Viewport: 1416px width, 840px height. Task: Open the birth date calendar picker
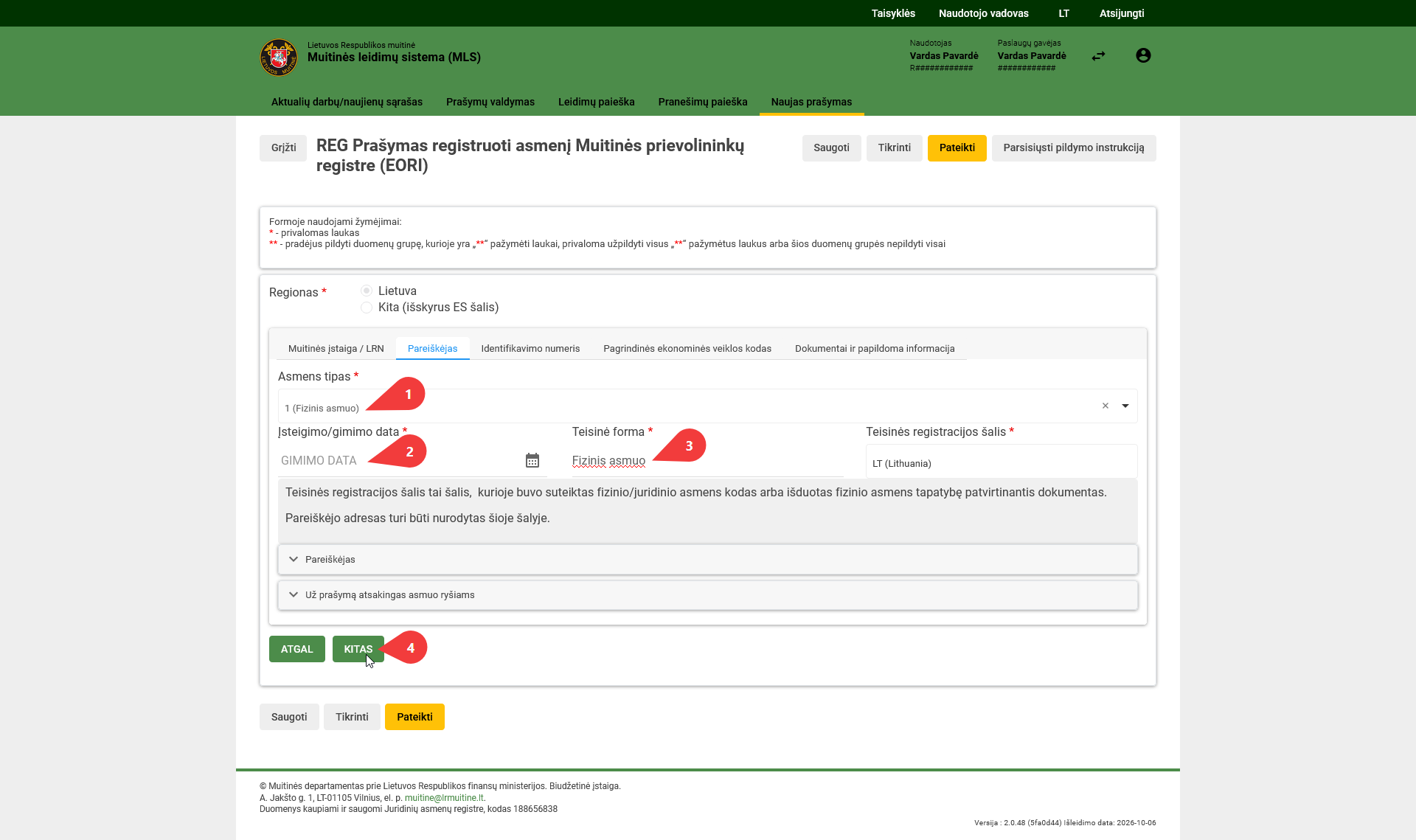[532, 460]
